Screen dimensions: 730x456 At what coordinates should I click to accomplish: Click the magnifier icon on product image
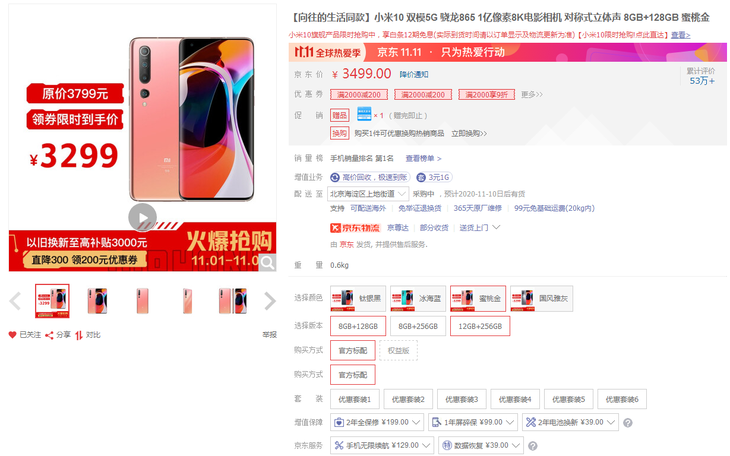(267, 263)
